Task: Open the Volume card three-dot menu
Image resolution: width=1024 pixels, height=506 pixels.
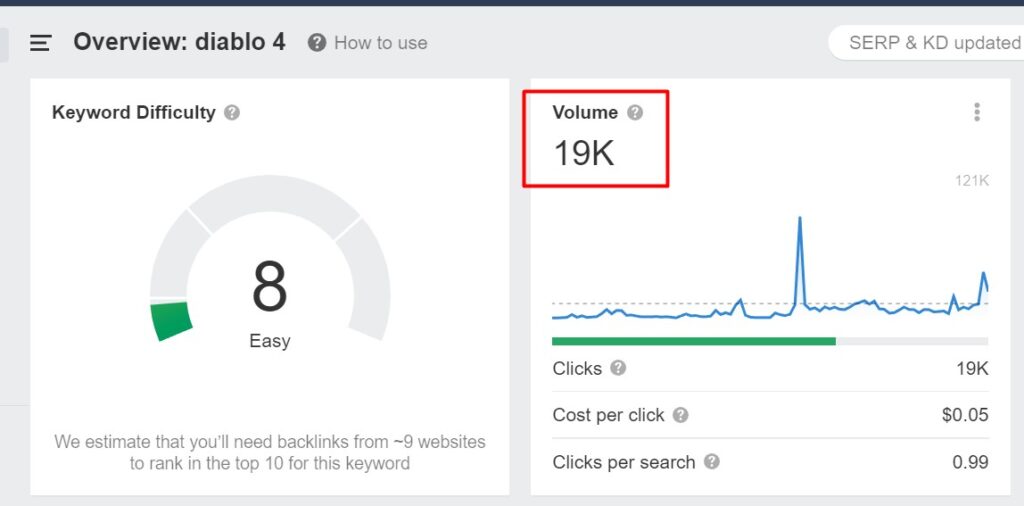Action: click(x=976, y=112)
